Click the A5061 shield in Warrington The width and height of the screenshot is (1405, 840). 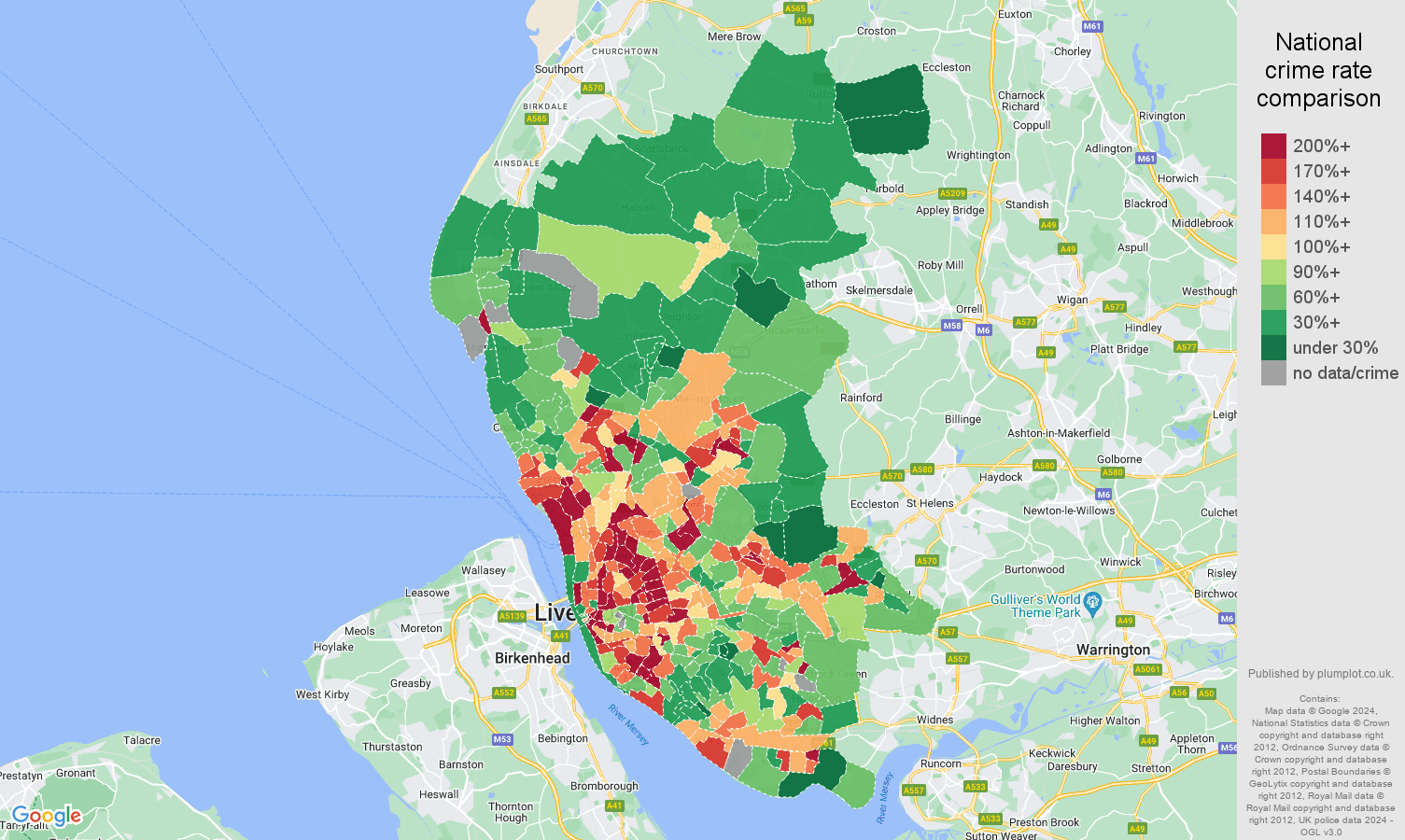pos(1147,669)
